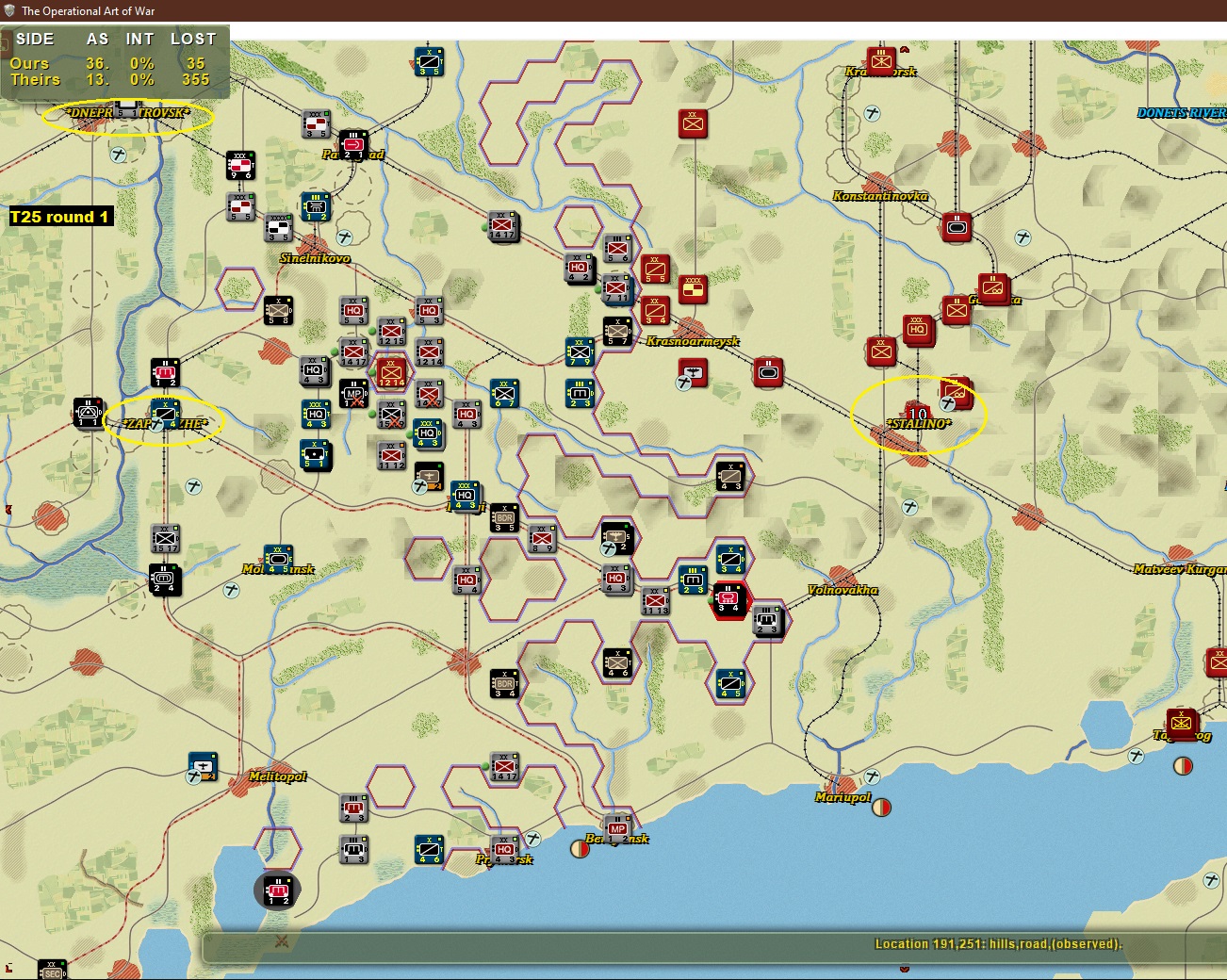Select the red MP unit at Berdyansk
This screenshot has width=1227, height=980.
click(x=617, y=829)
